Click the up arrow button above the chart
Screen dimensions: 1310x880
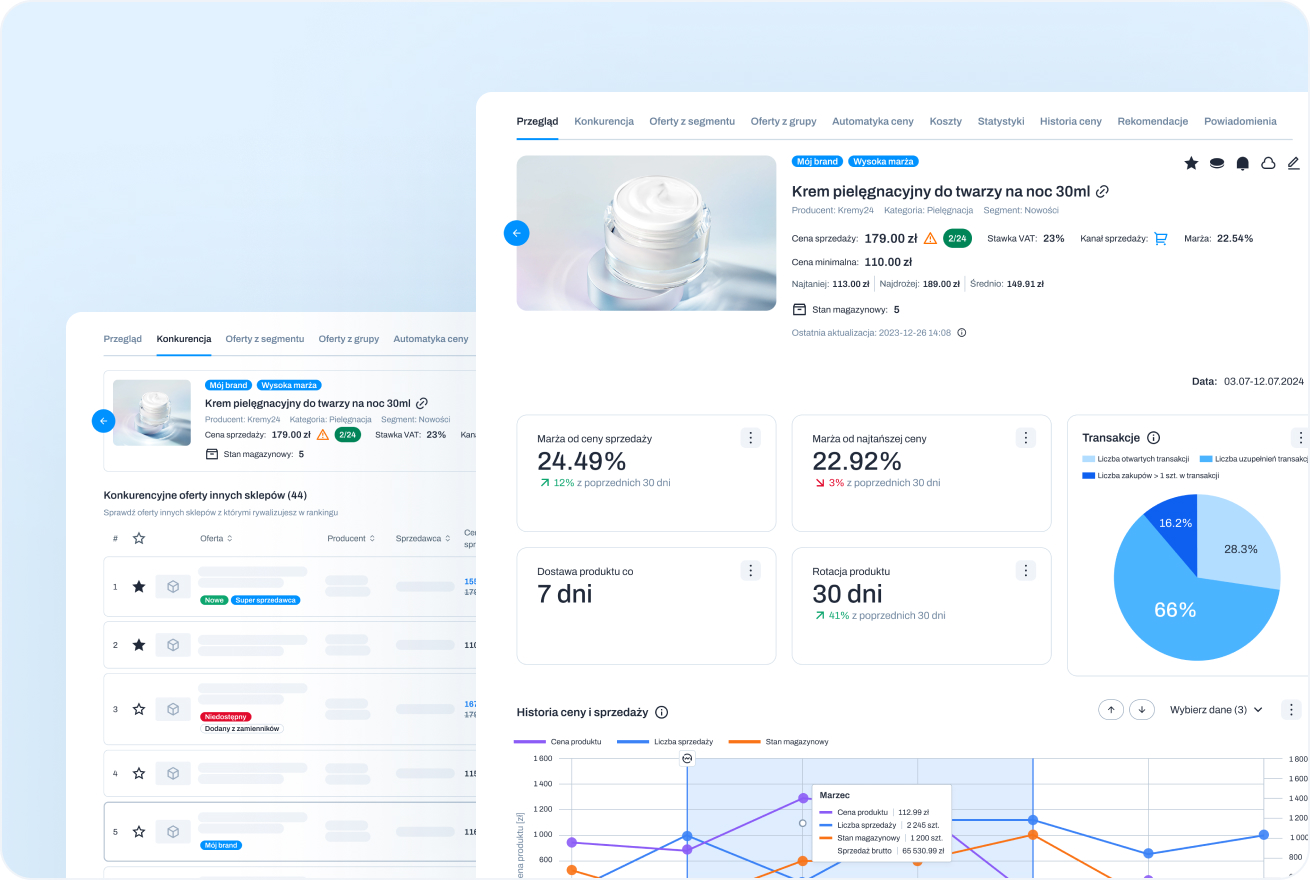tap(1110, 709)
